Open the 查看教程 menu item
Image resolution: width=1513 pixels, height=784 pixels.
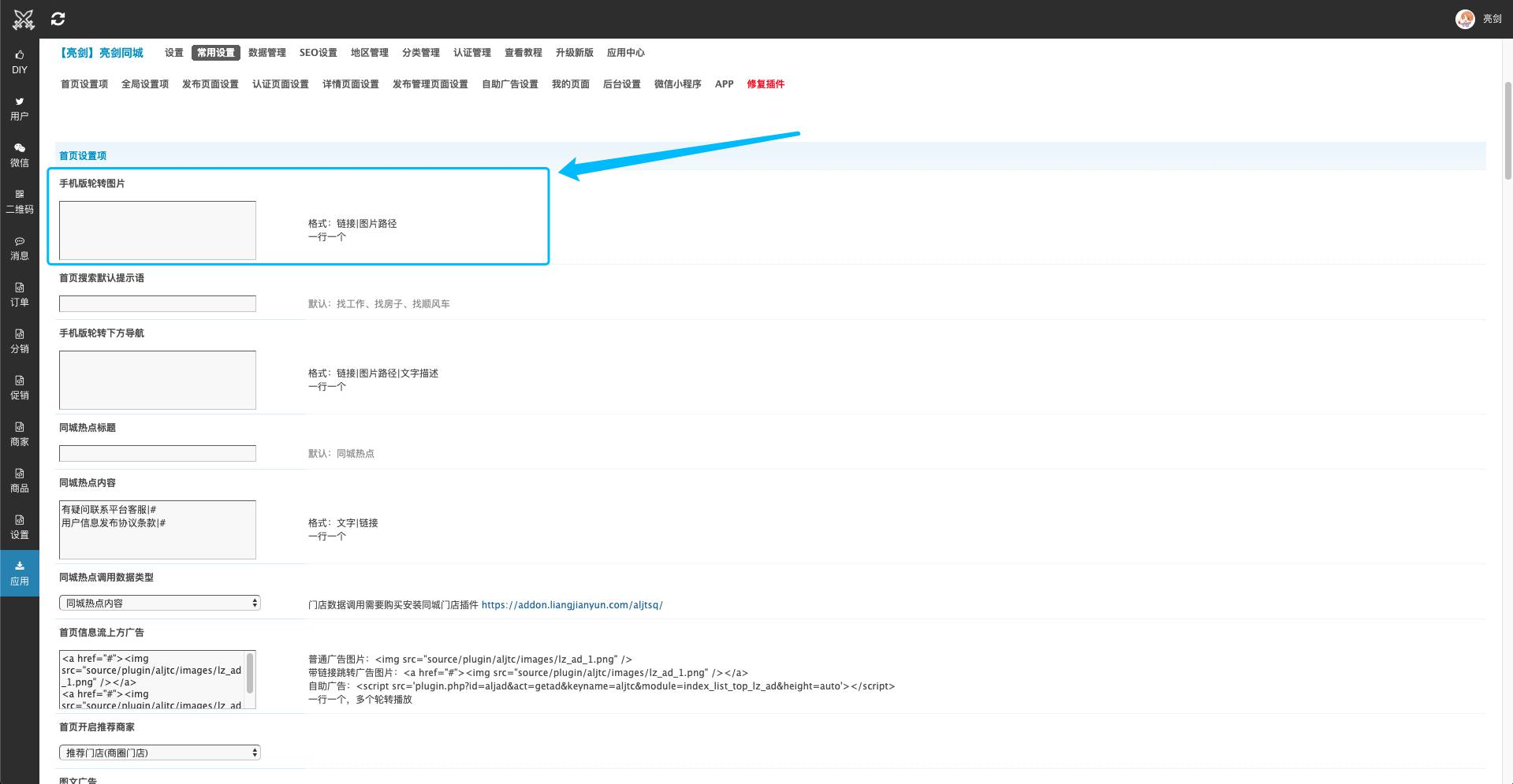(x=524, y=53)
